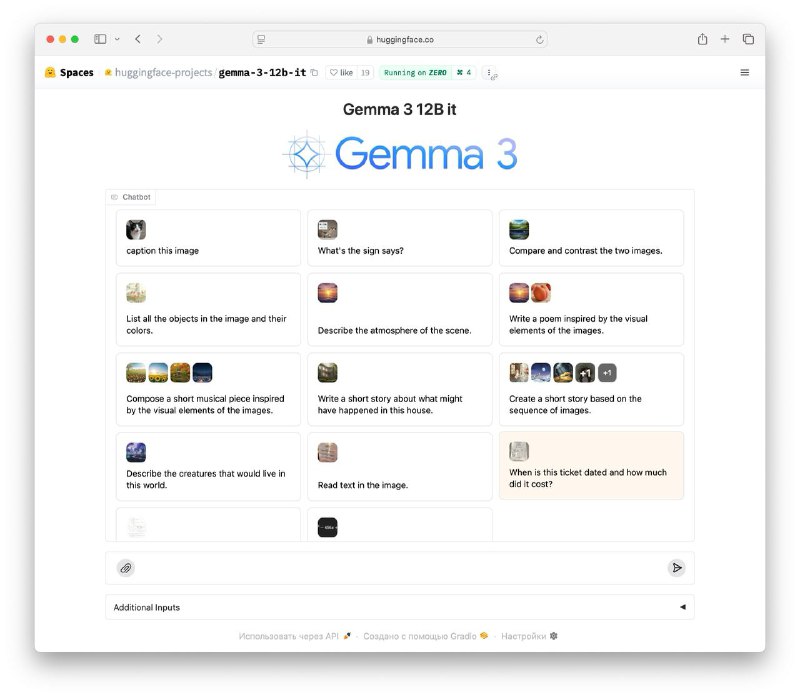Open a new tab with the plus icon
This screenshot has width=800, height=697.
tap(724, 39)
